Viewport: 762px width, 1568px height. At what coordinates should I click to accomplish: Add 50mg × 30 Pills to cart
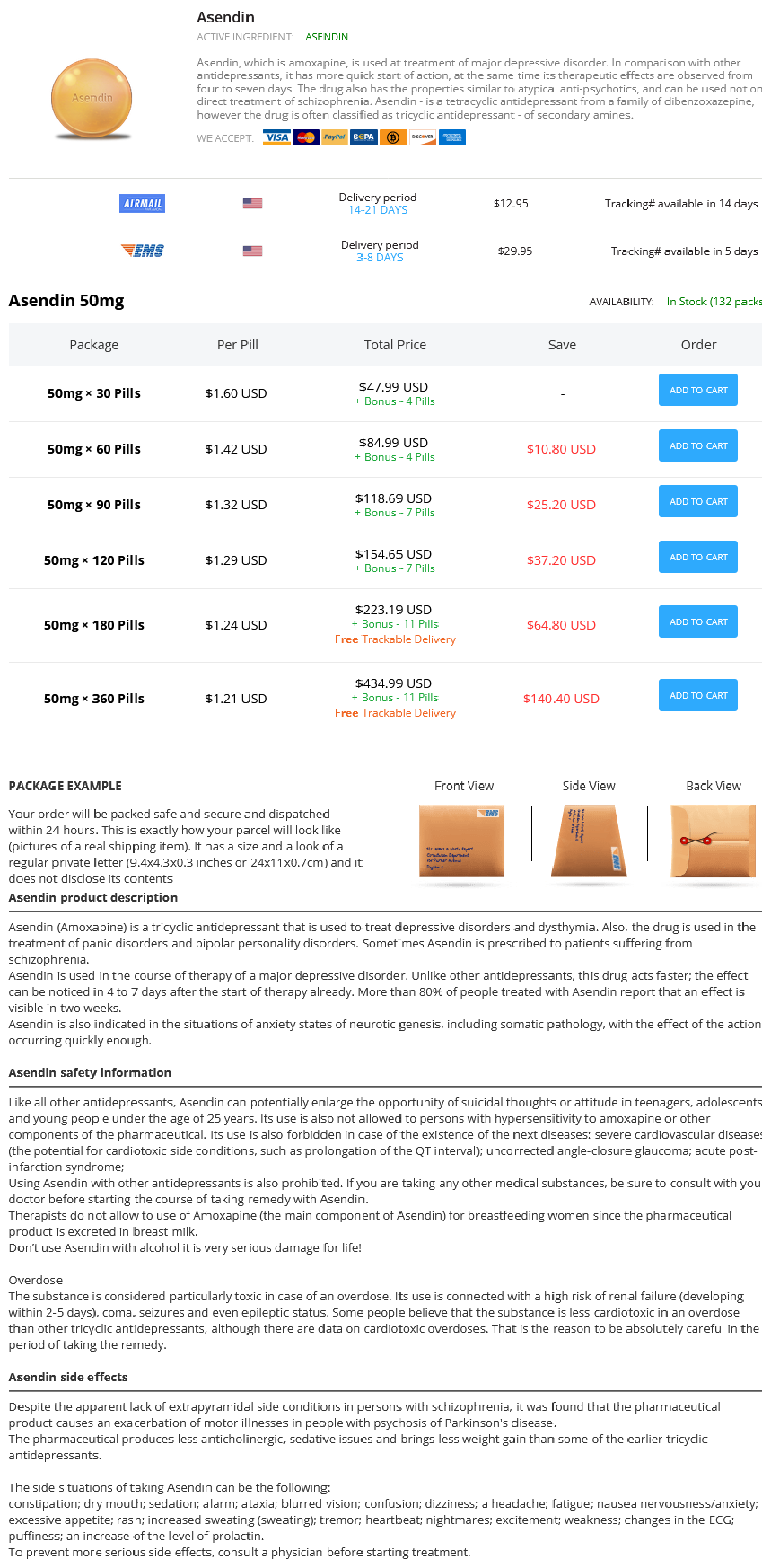pos(698,390)
